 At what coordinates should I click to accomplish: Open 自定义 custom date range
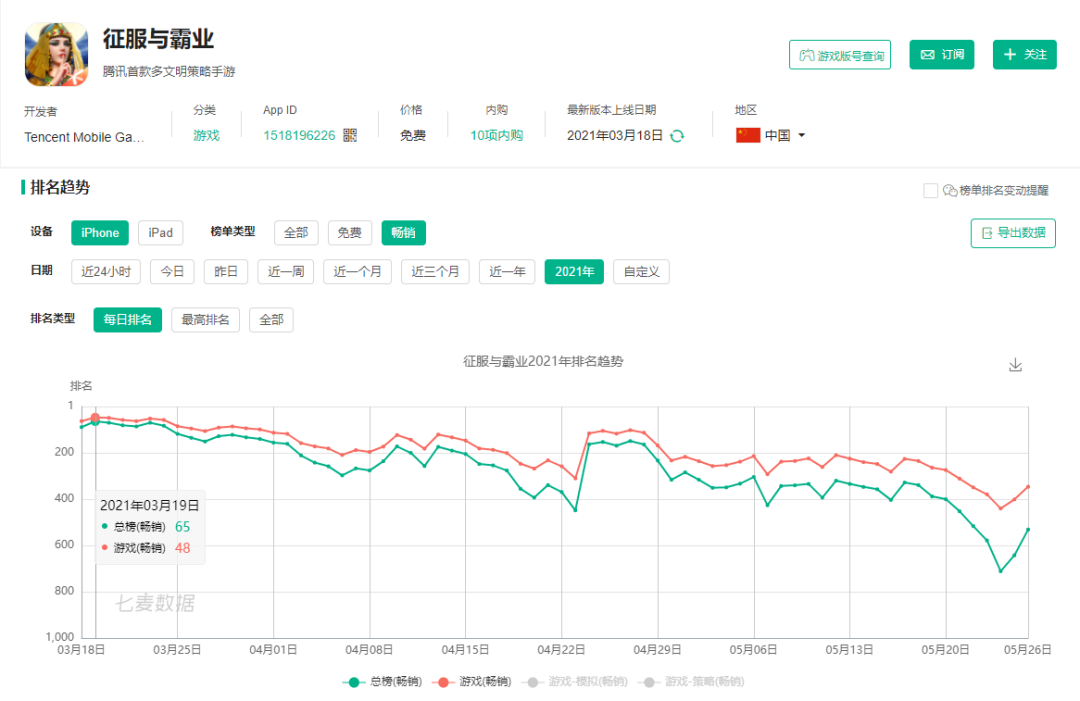[641, 271]
